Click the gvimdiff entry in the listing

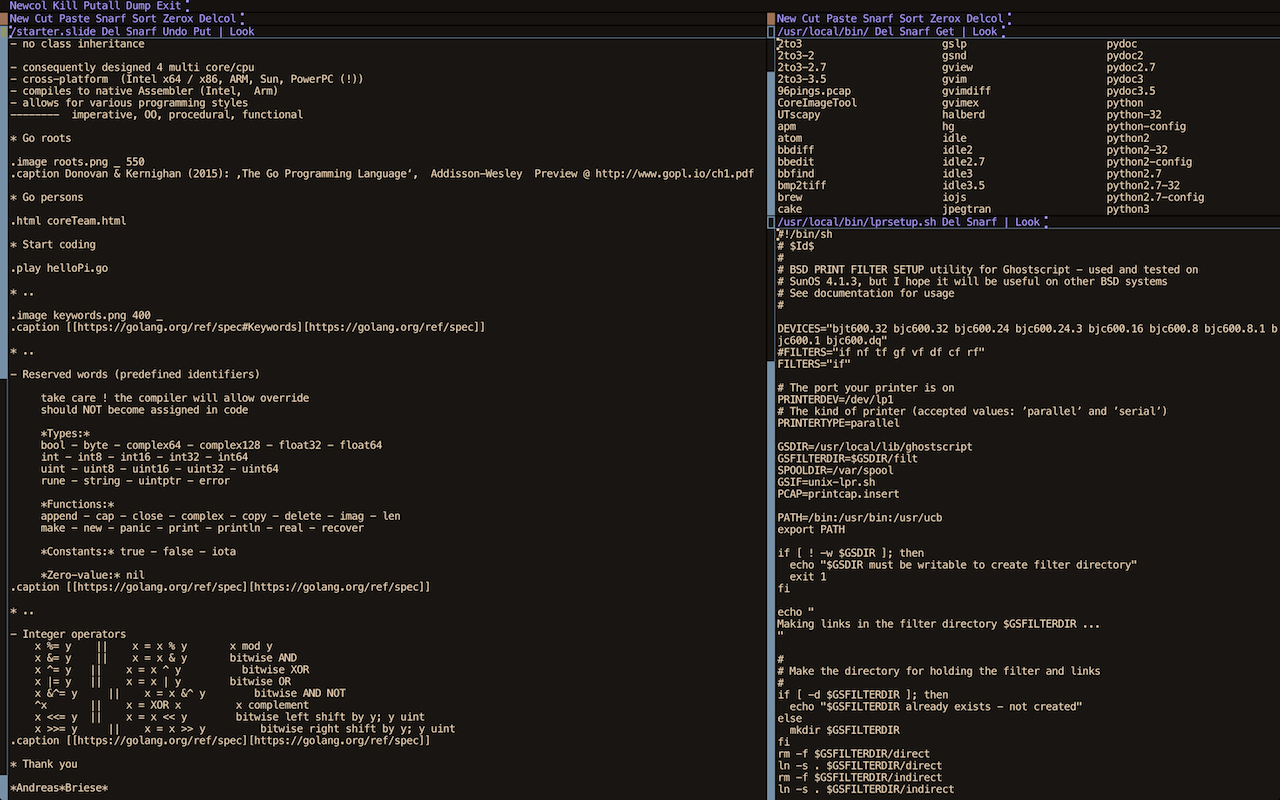[967, 91]
